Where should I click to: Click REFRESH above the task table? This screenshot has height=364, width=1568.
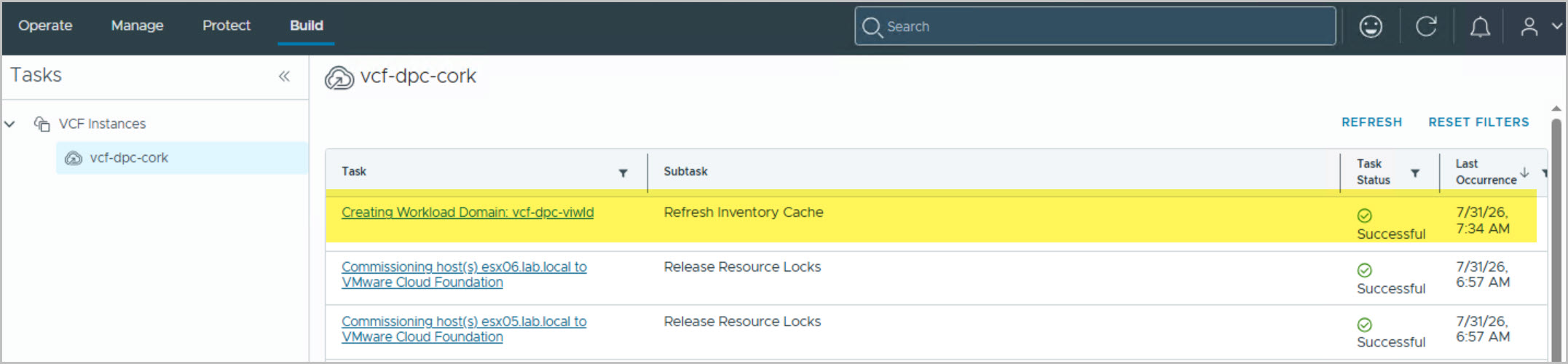click(x=1371, y=122)
